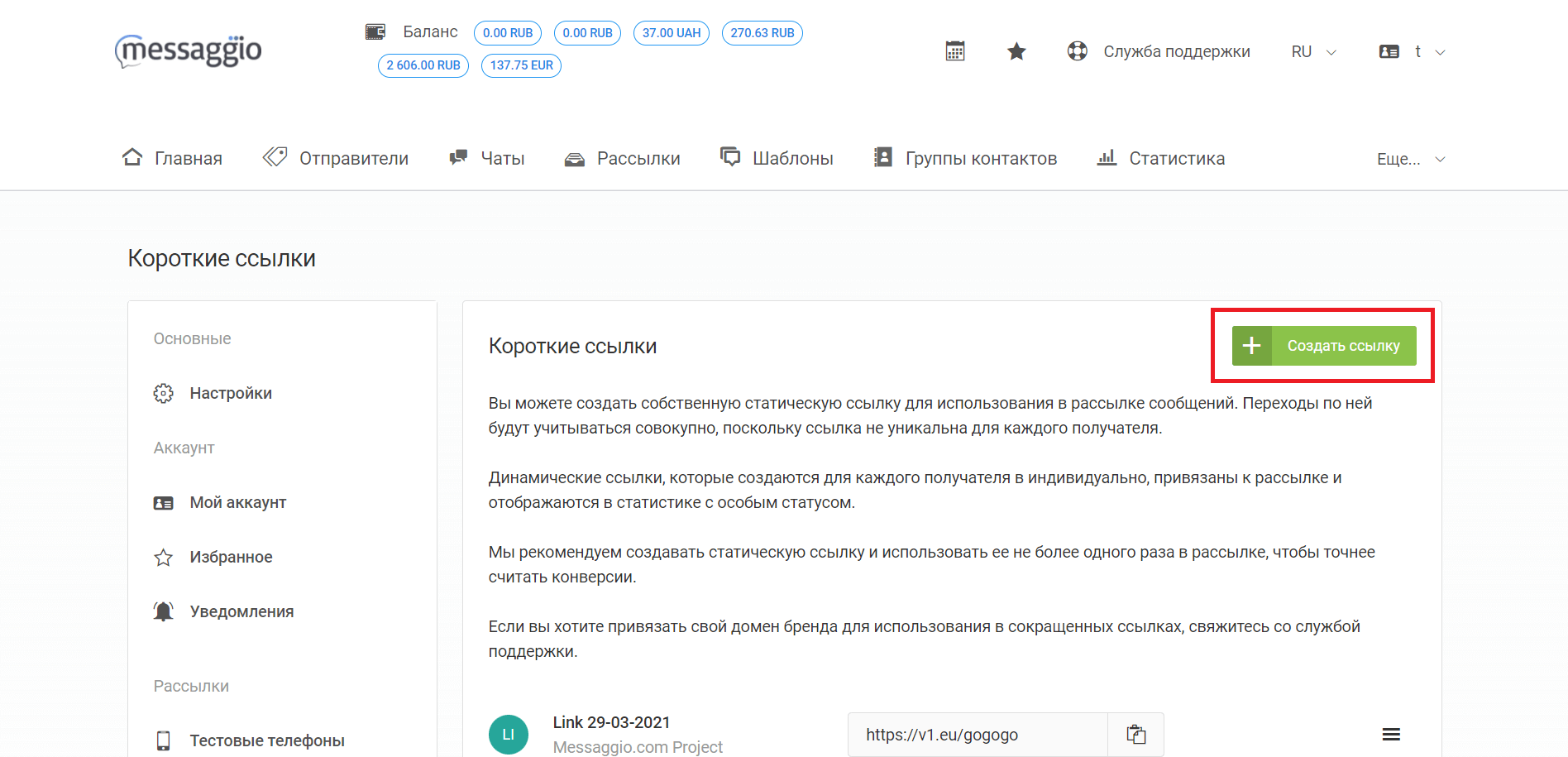Screen dimensions: 1568x757
Task: Expand the user account dropdown arrow
Action: pos(1440,52)
